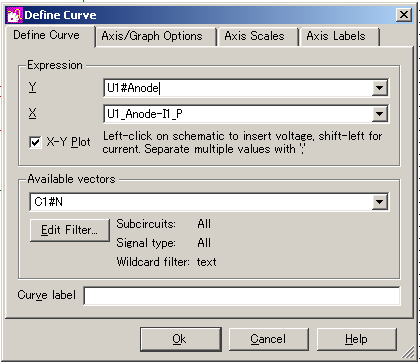Screen dimensions: 420x364
Task: Click into the Curve label field
Action: click(242, 296)
